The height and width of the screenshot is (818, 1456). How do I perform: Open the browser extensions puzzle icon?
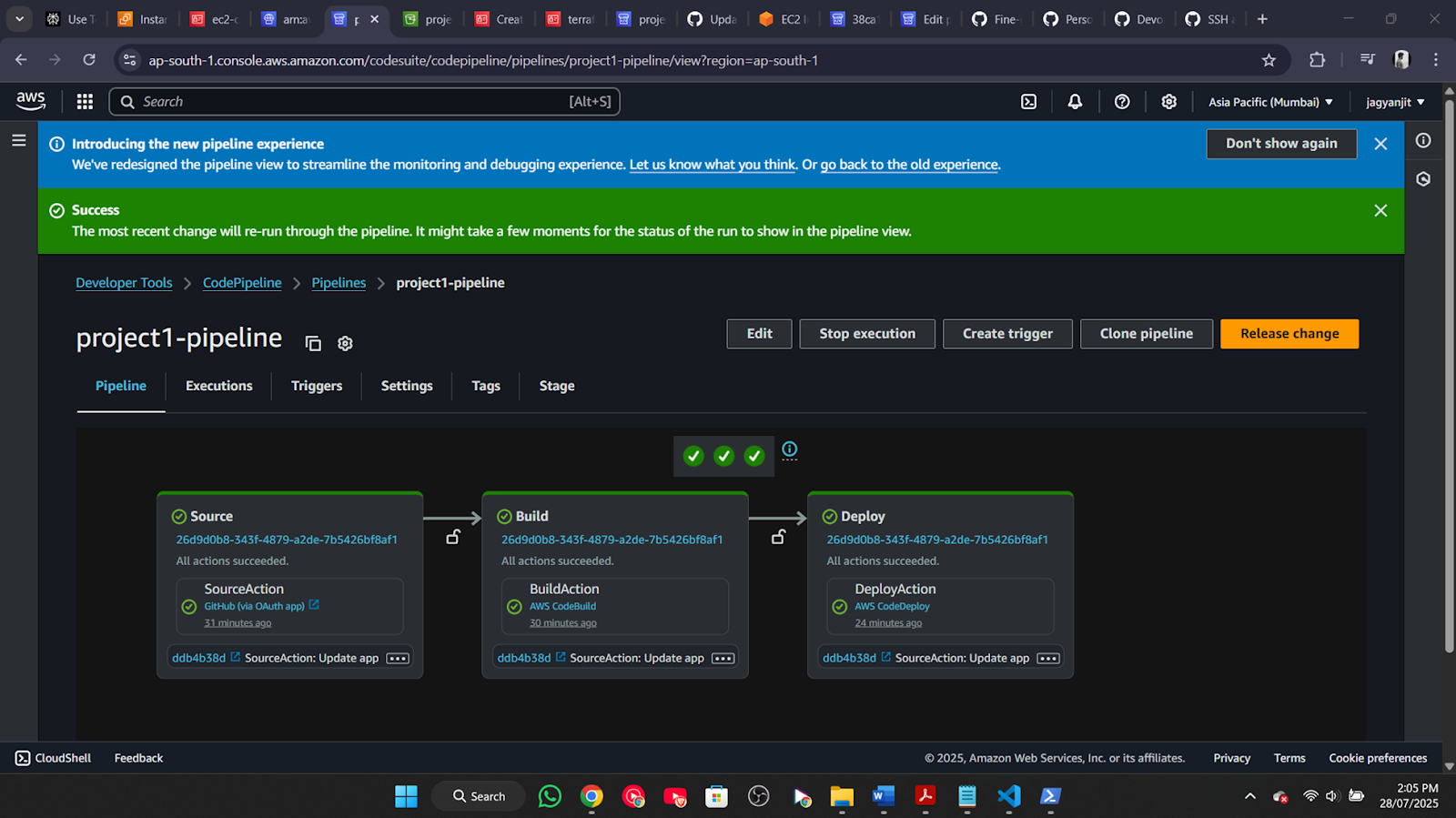tap(1317, 60)
